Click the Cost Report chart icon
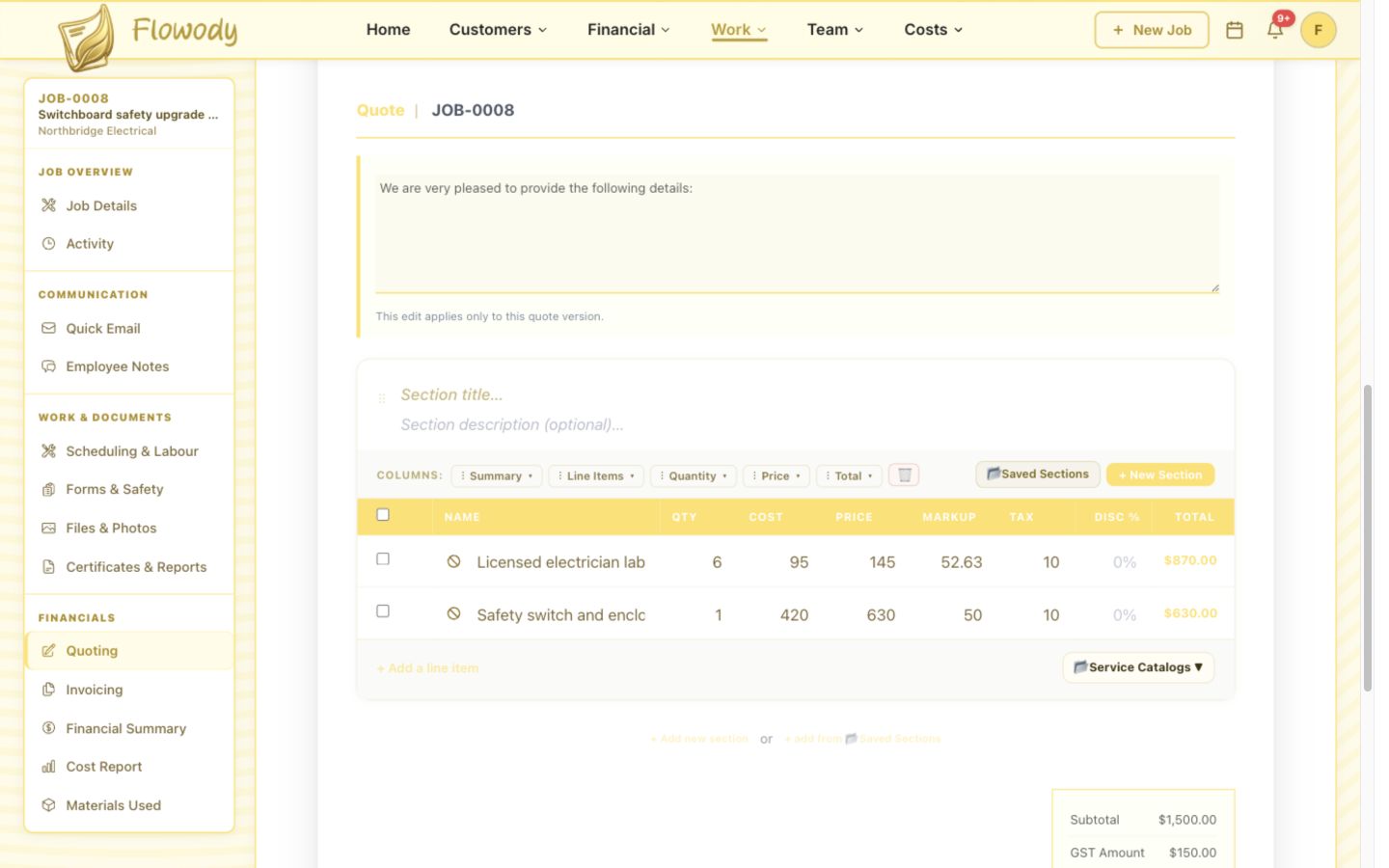Viewport: 1389px width, 868px height. [x=48, y=767]
